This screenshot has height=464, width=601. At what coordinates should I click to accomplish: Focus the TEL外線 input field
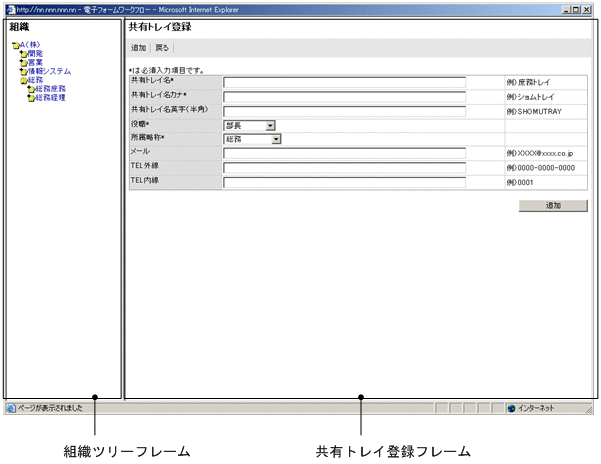point(345,168)
